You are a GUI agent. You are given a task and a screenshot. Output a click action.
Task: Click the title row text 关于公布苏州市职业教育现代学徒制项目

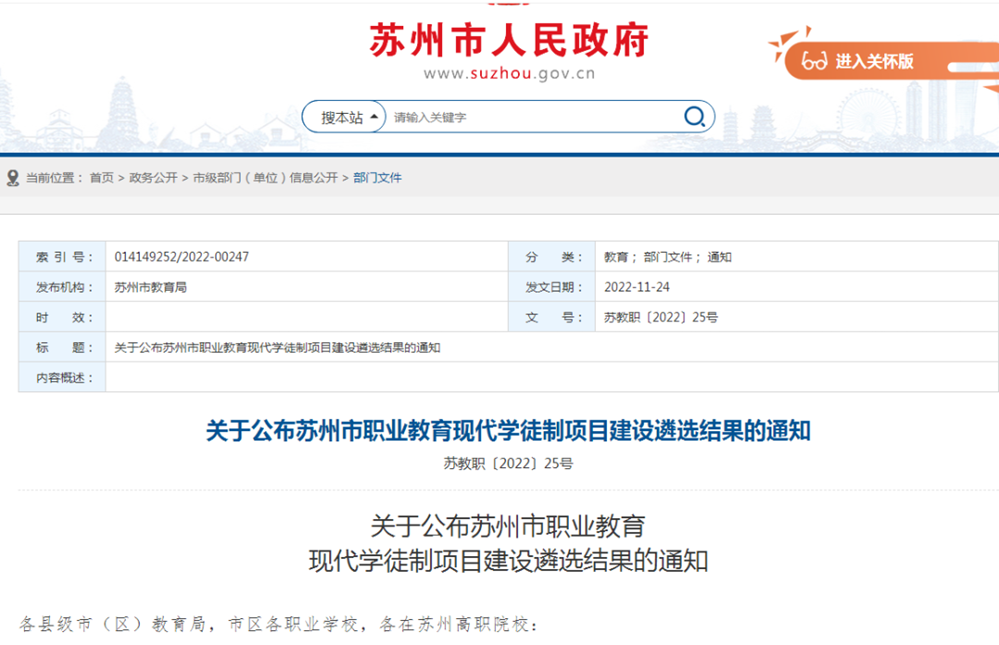[x=277, y=348]
